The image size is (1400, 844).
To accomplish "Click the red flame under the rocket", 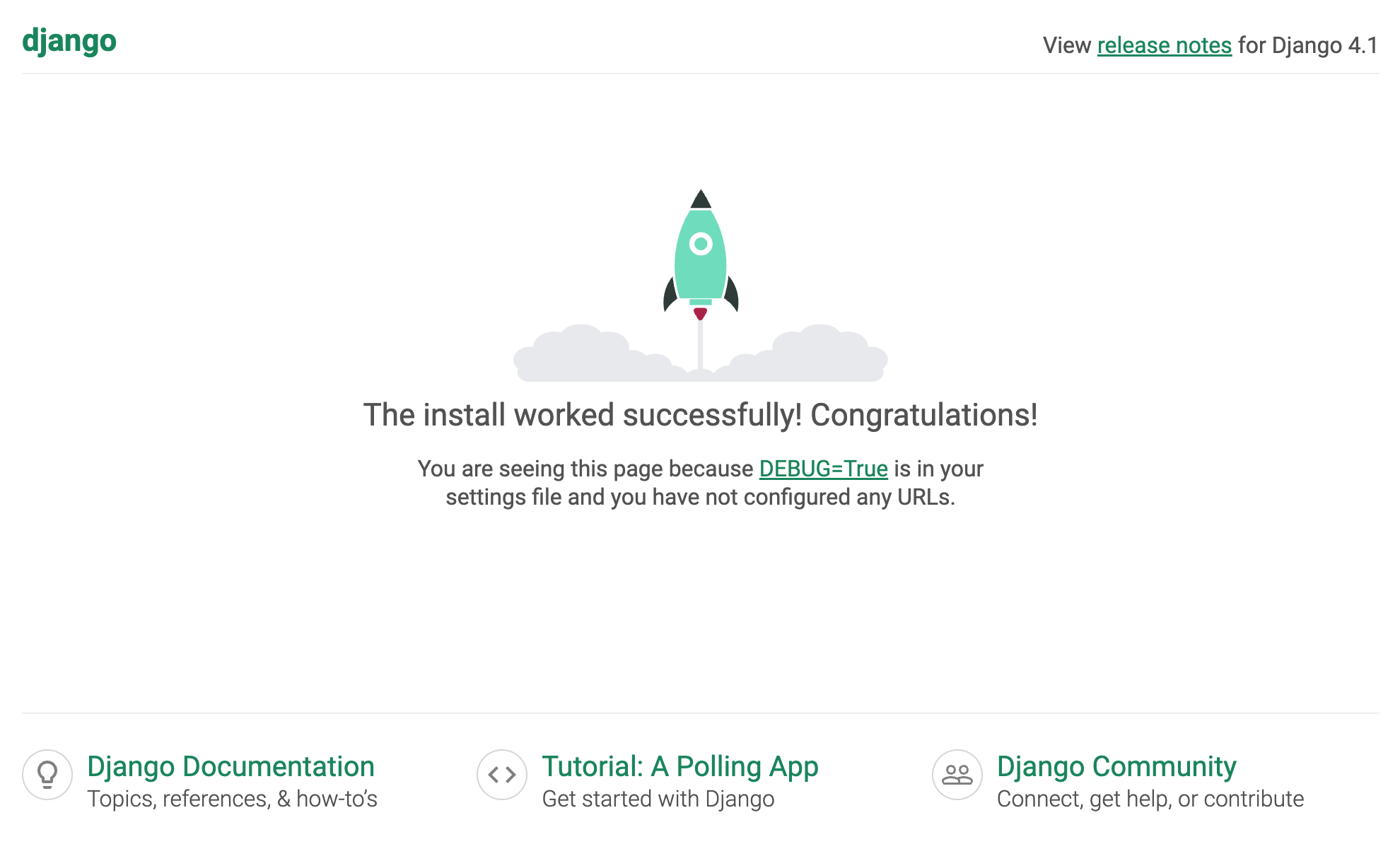I will [x=700, y=313].
